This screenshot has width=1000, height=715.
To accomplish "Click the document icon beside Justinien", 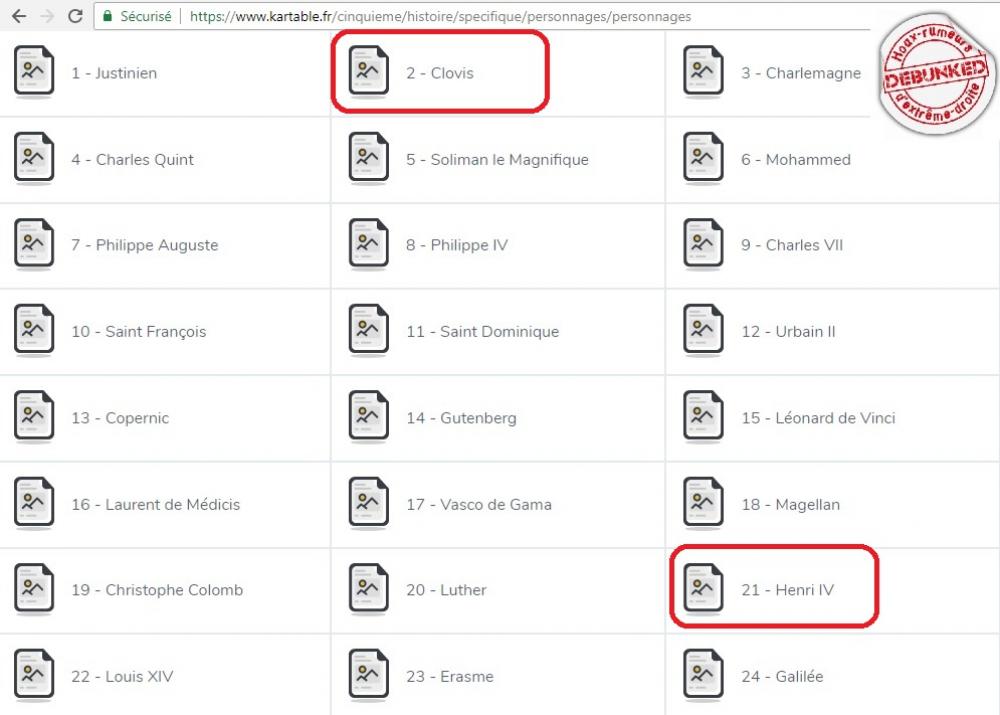I will [34, 72].
